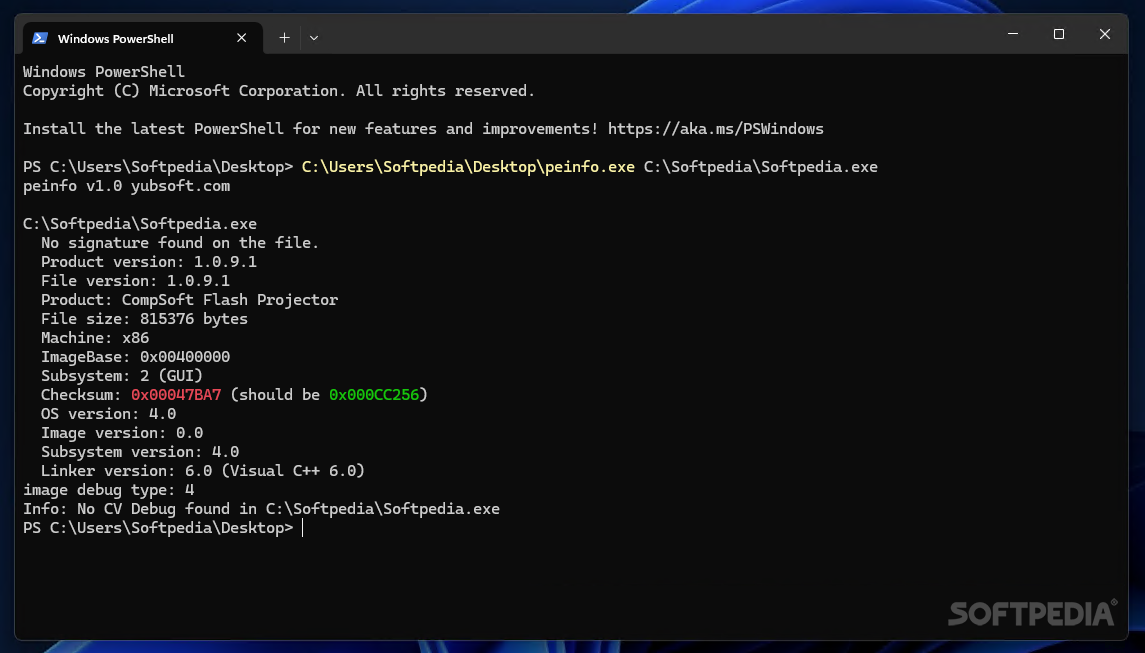Open a new tab with plus button
The height and width of the screenshot is (653, 1145).
284,38
